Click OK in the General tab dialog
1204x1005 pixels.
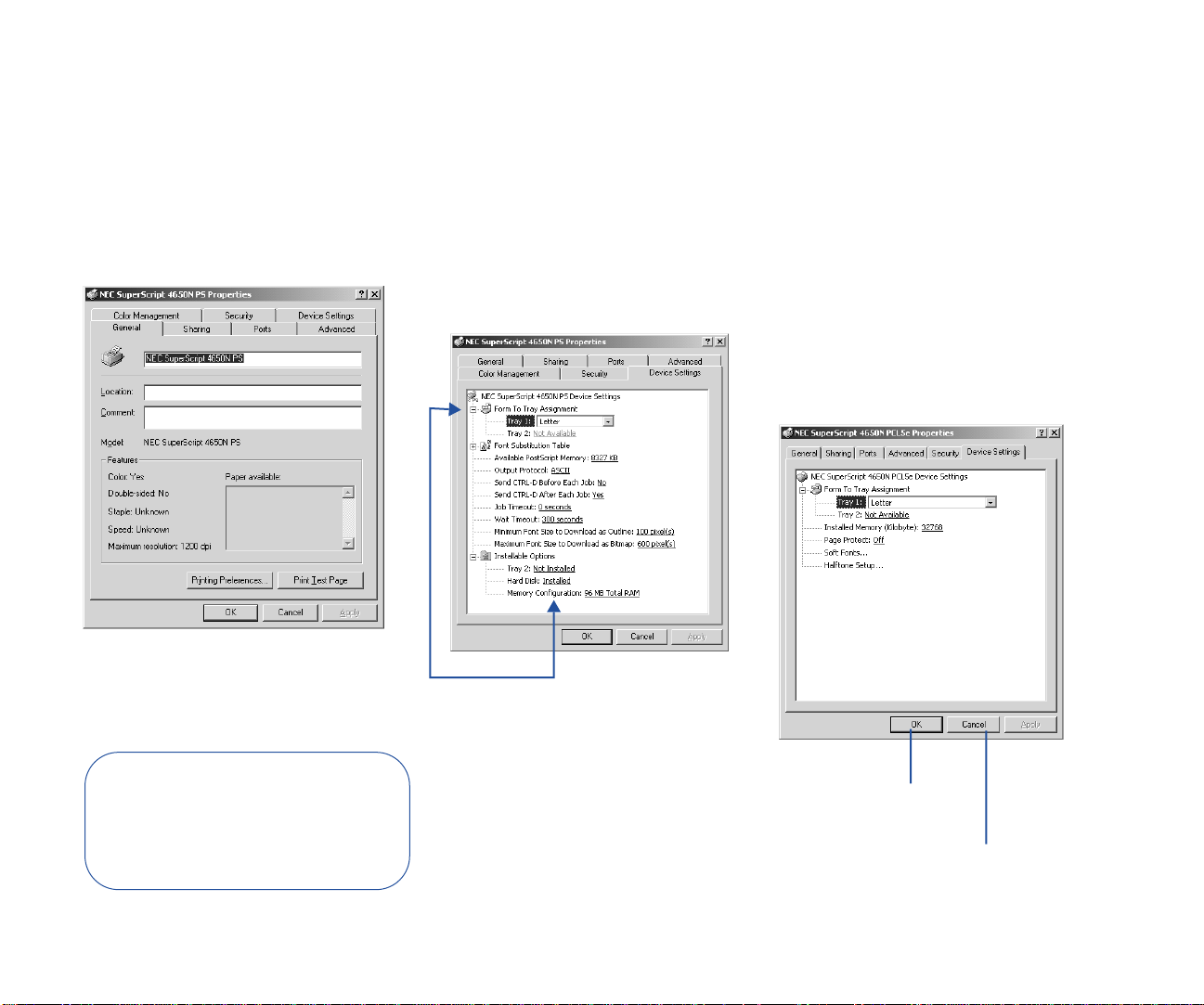point(230,612)
